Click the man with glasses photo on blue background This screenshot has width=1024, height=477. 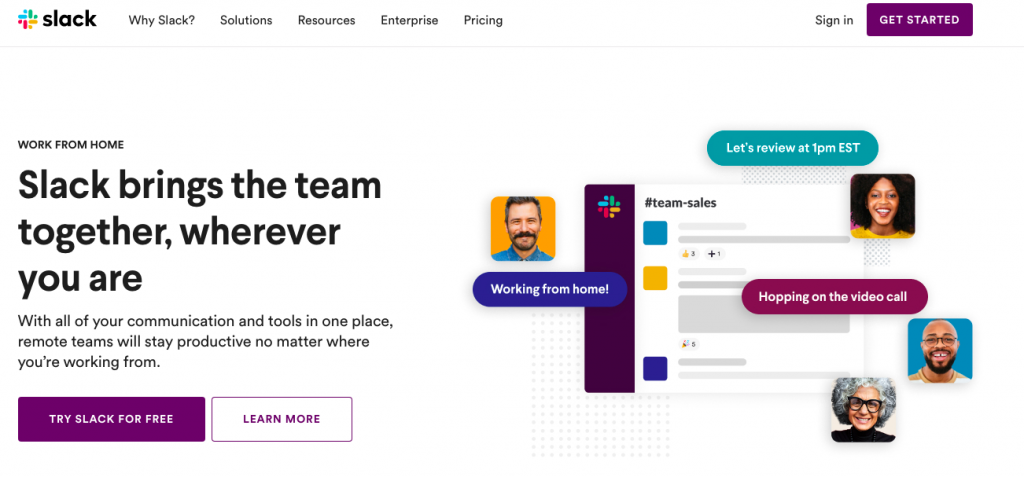(940, 350)
